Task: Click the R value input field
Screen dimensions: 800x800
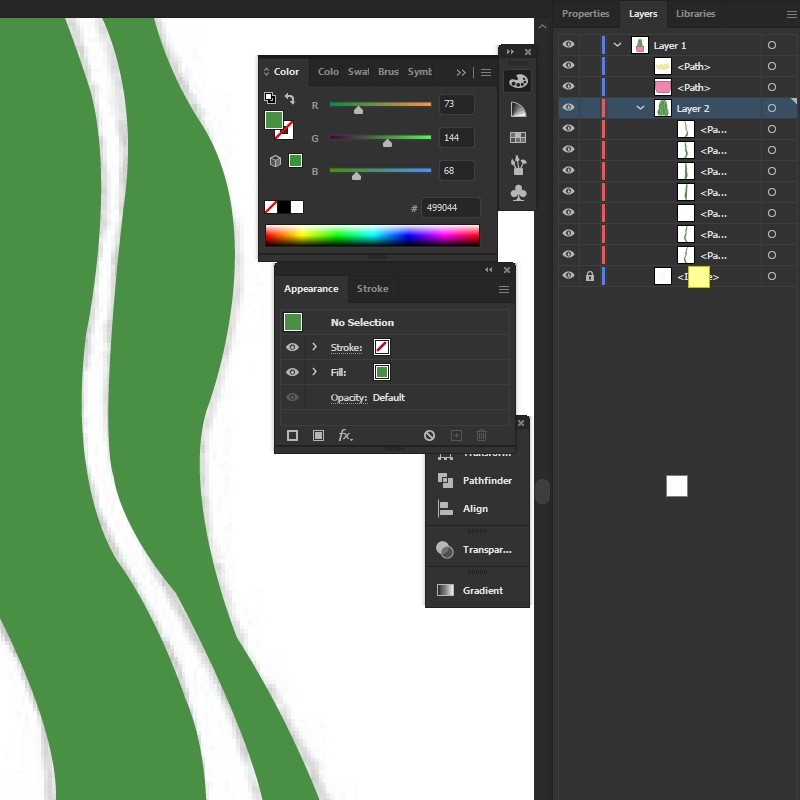Action: [x=456, y=104]
